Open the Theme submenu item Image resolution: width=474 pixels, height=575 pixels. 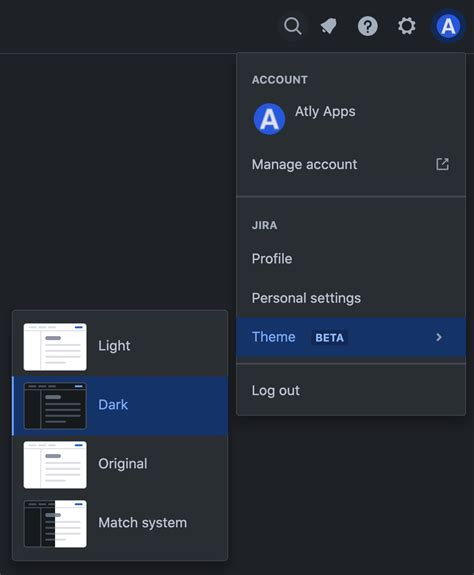pyautogui.click(x=351, y=337)
